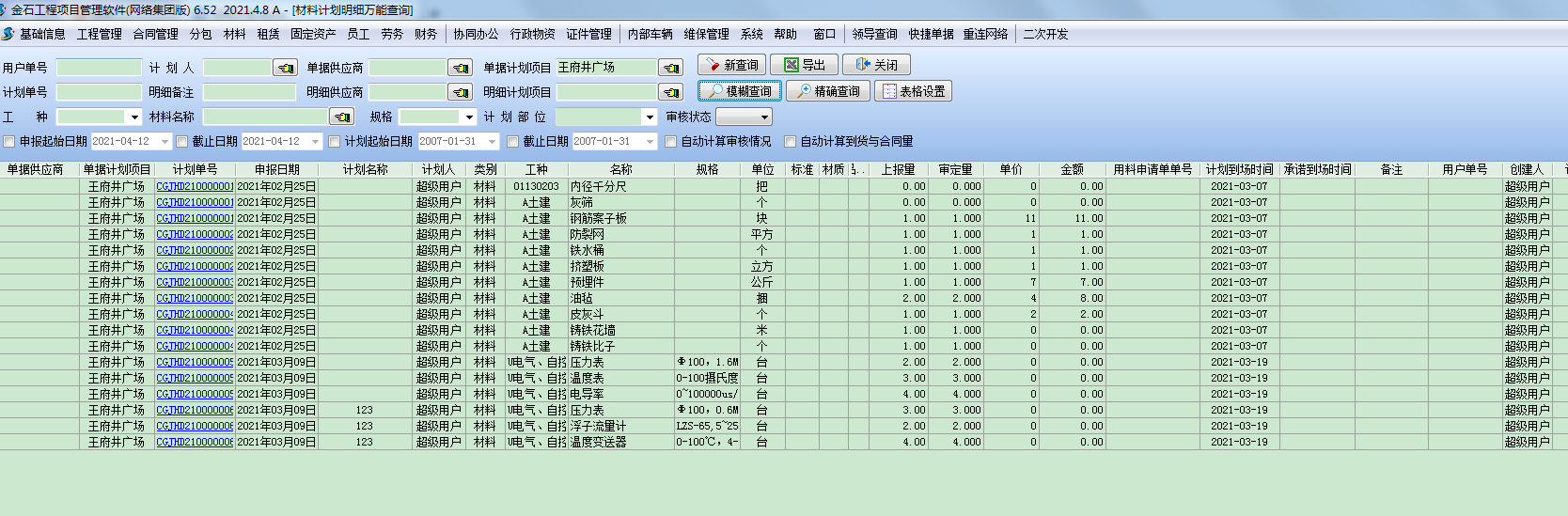Open the 固定资产 menu
This screenshot has width=1568, height=516.
(313, 34)
